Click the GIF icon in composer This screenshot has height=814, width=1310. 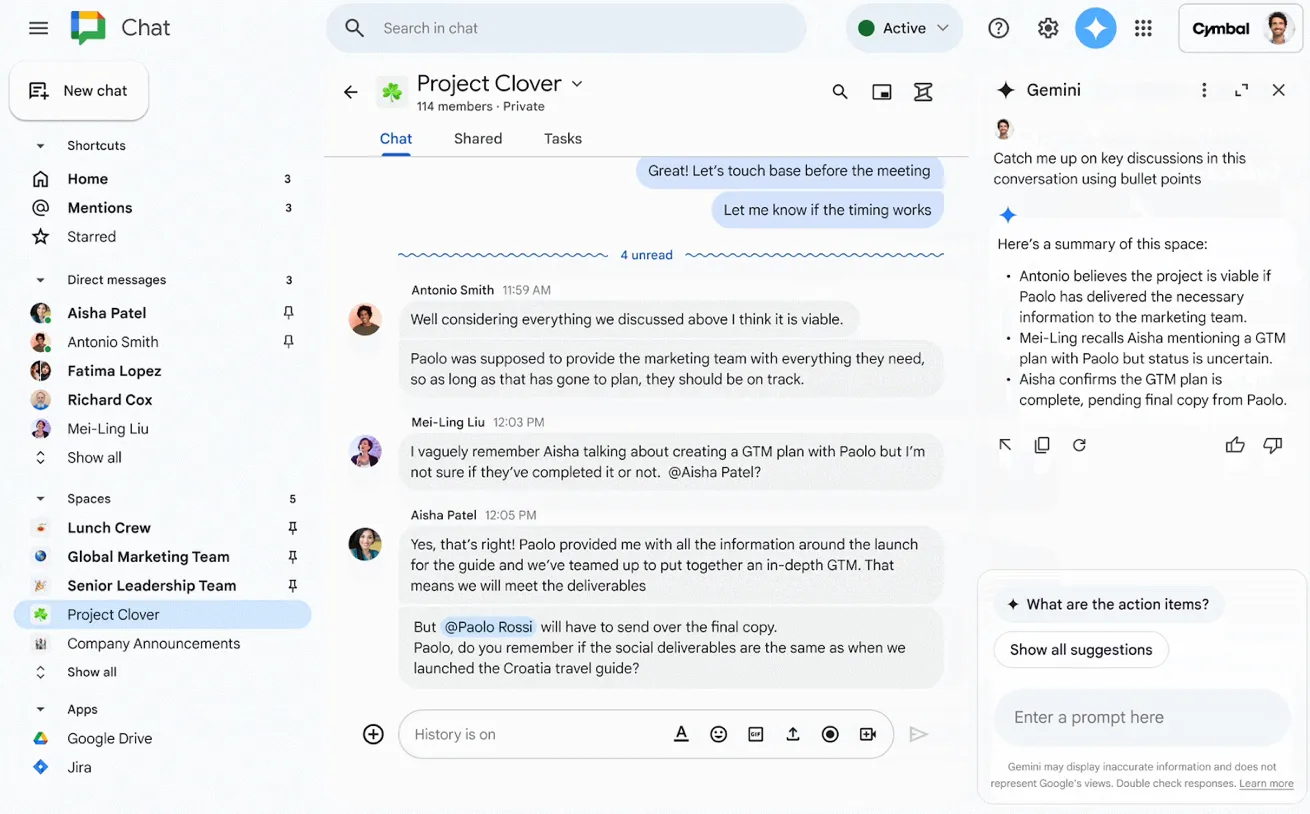coord(755,734)
